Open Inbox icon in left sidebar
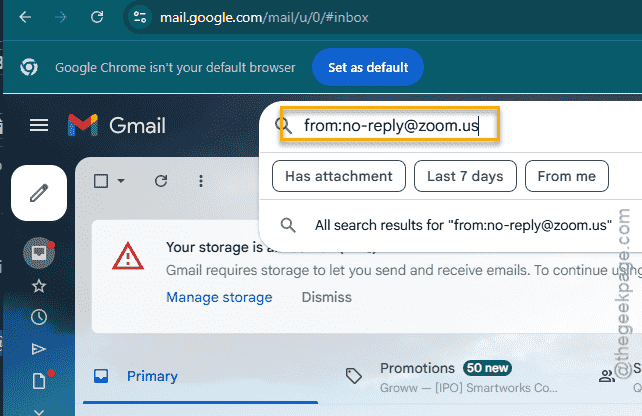Screen dimensions: 642x416 pos(39,253)
